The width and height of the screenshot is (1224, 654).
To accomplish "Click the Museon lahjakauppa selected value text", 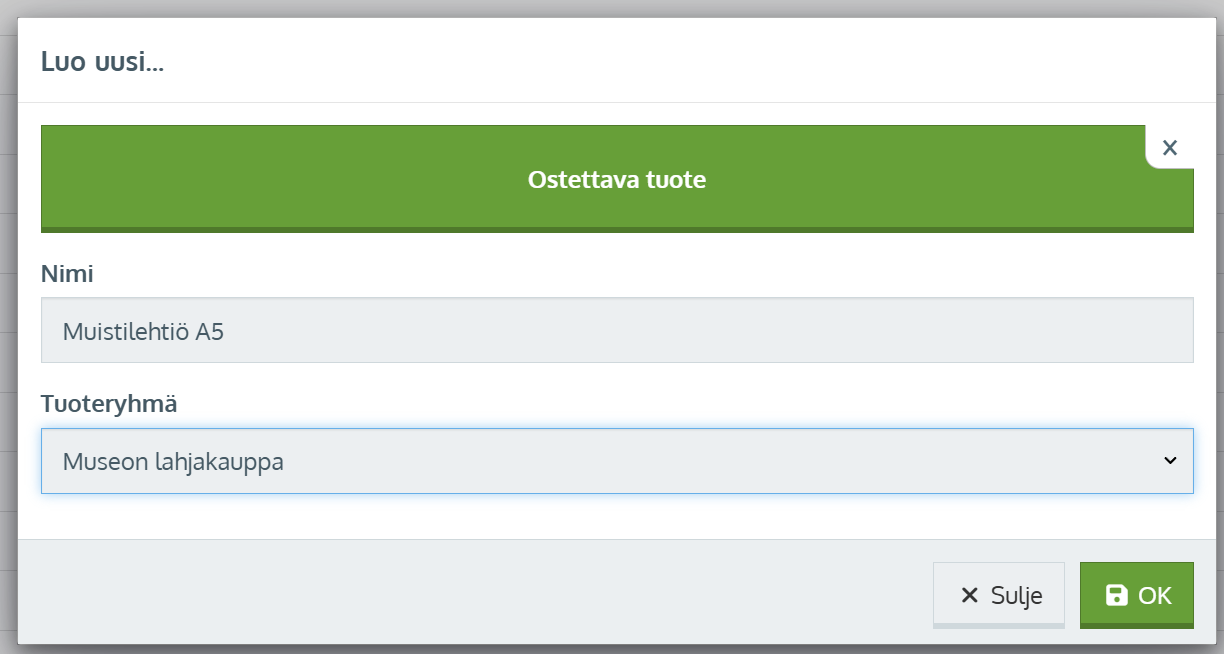I will pos(173,462).
